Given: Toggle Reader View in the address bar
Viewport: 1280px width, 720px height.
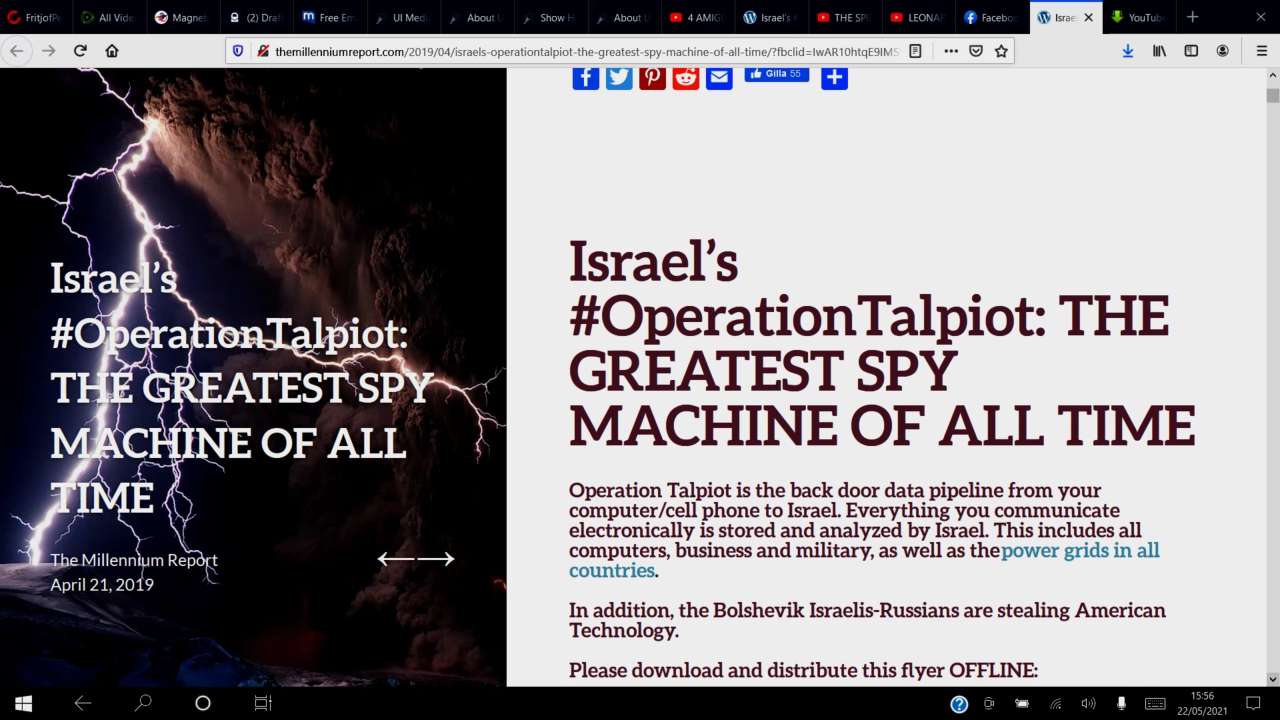Looking at the screenshot, I should [x=915, y=51].
